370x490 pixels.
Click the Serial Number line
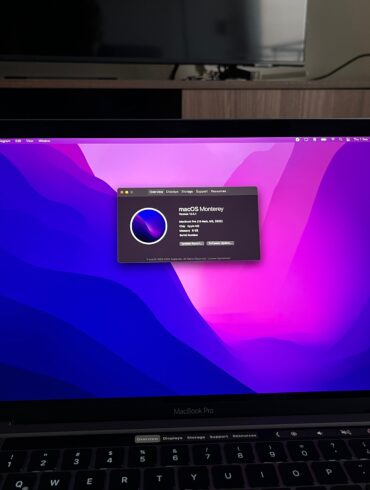click(x=189, y=235)
